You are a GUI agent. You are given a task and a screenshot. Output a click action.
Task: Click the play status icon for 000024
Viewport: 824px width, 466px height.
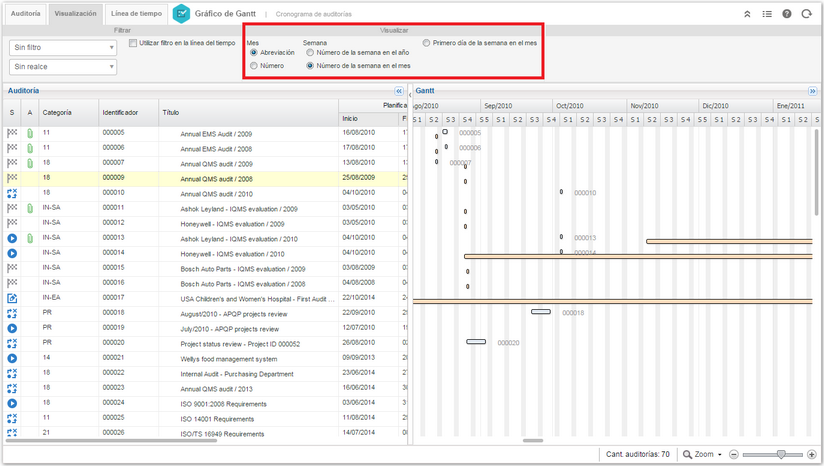click(12, 403)
